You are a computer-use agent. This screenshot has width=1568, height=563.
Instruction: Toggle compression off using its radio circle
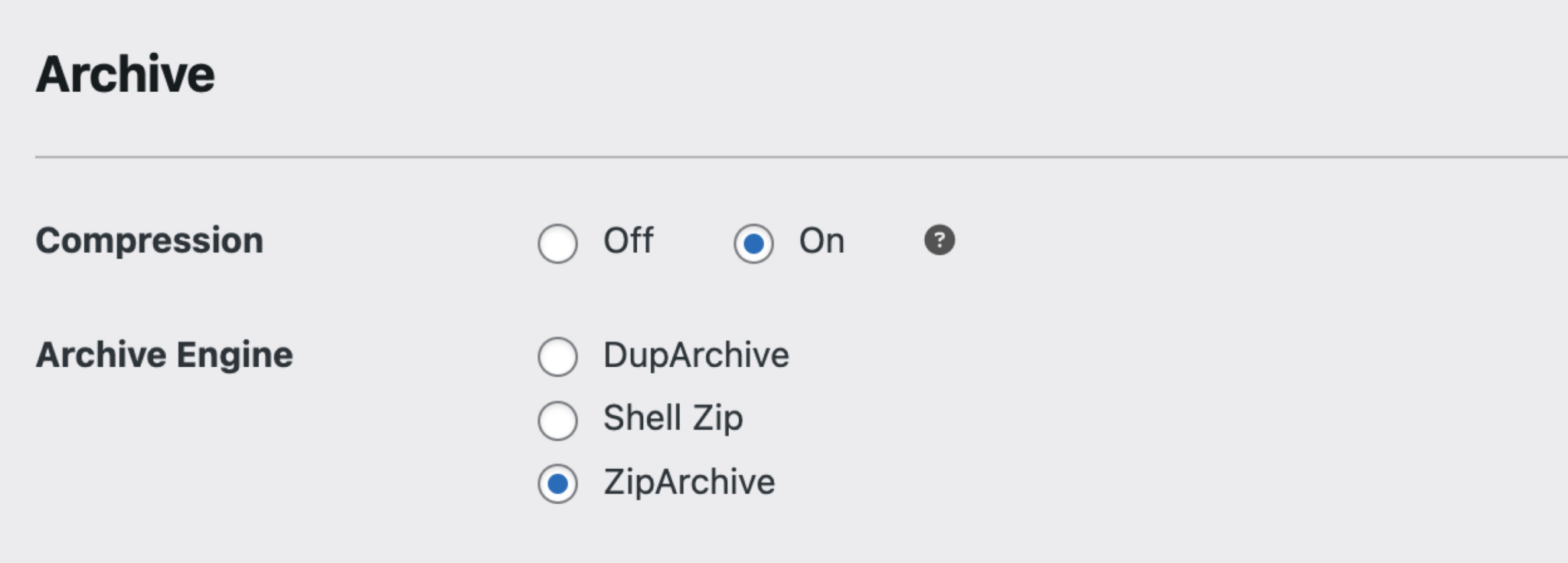[557, 242]
